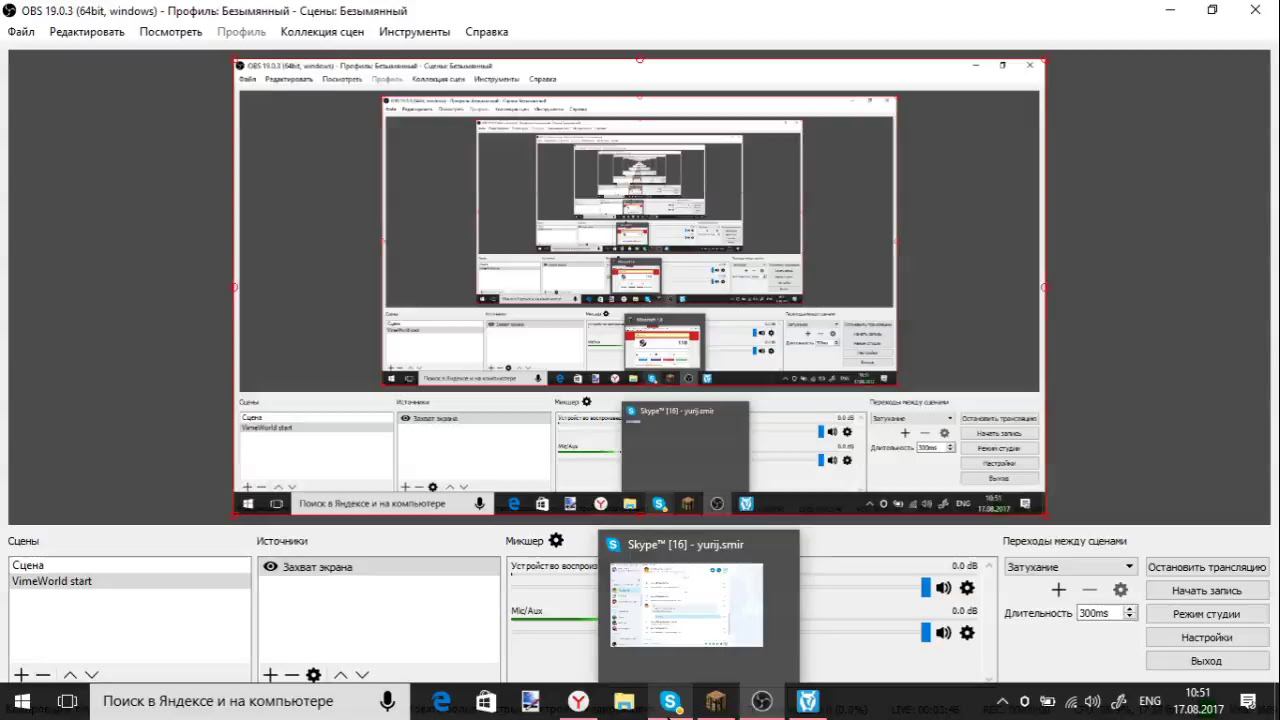Move scene down in Сцены list

coord(91,675)
